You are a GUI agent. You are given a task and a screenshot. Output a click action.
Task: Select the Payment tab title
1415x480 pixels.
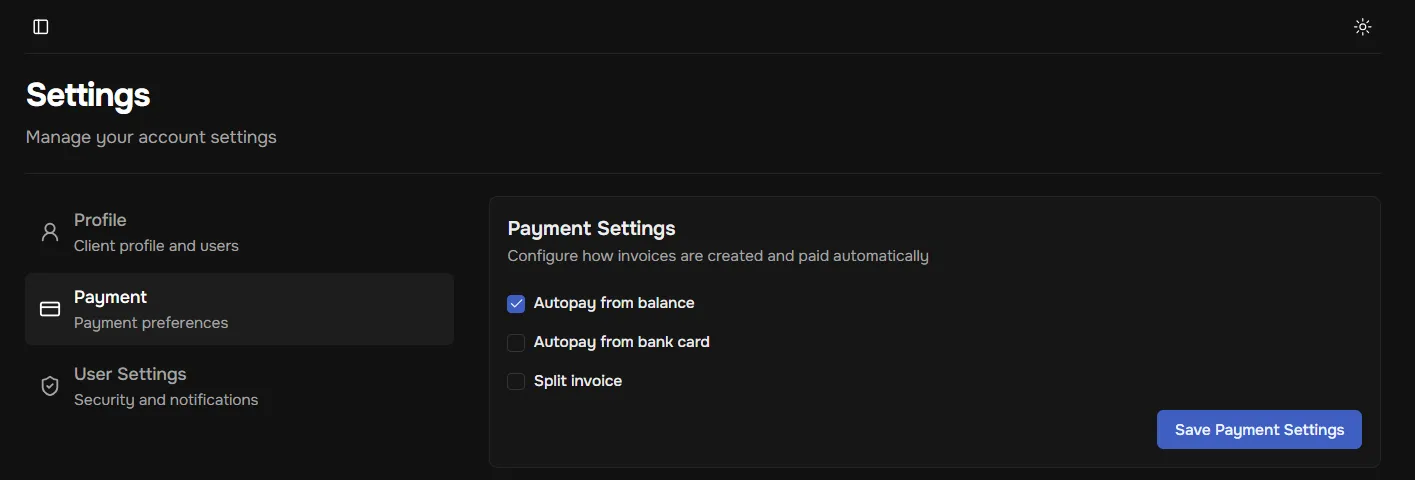(x=110, y=297)
